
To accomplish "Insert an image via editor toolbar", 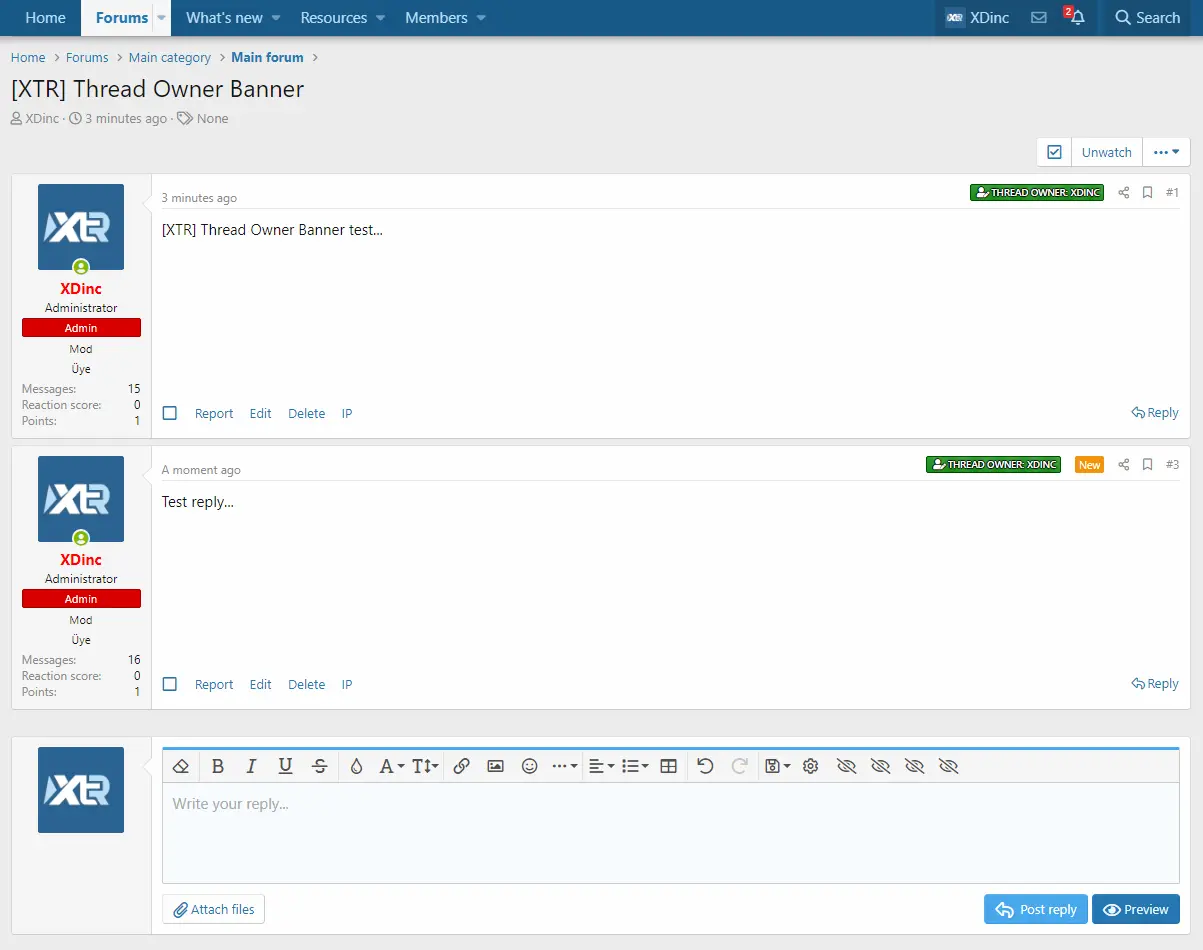I will point(495,766).
